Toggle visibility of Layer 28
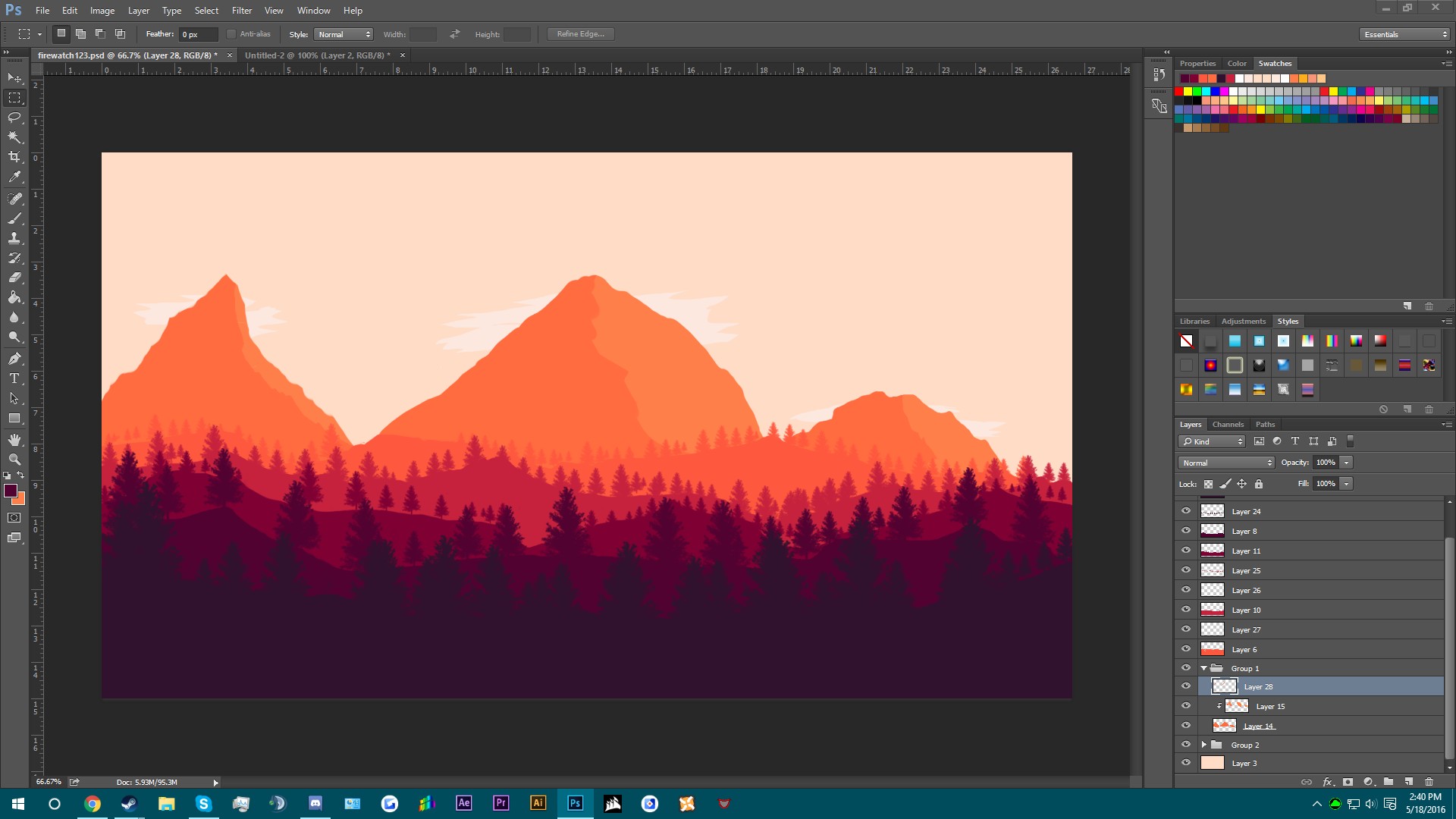1456x819 pixels. 1186,686
